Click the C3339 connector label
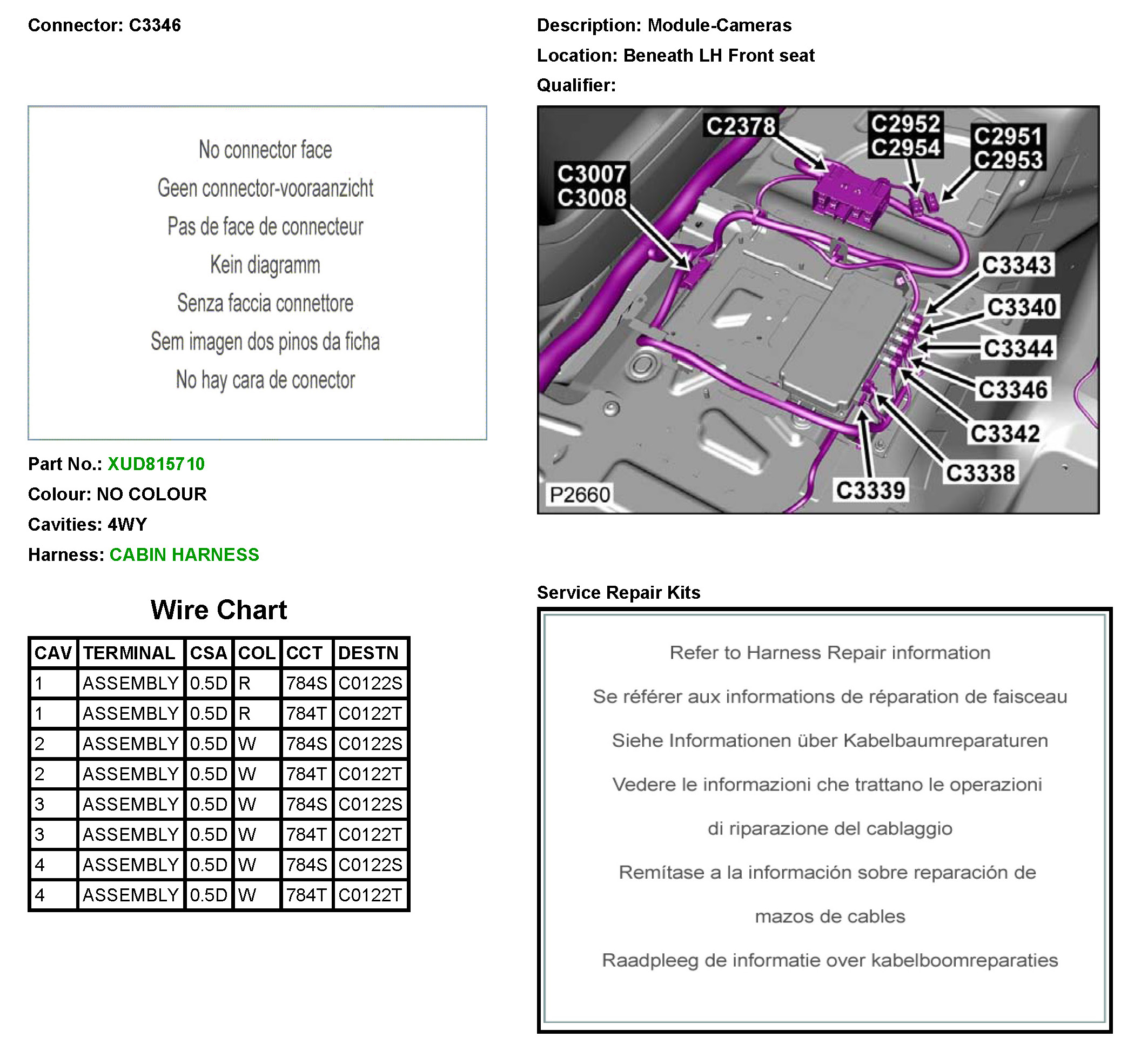This screenshot has width=1141, height=1064. pyautogui.click(x=870, y=490)
